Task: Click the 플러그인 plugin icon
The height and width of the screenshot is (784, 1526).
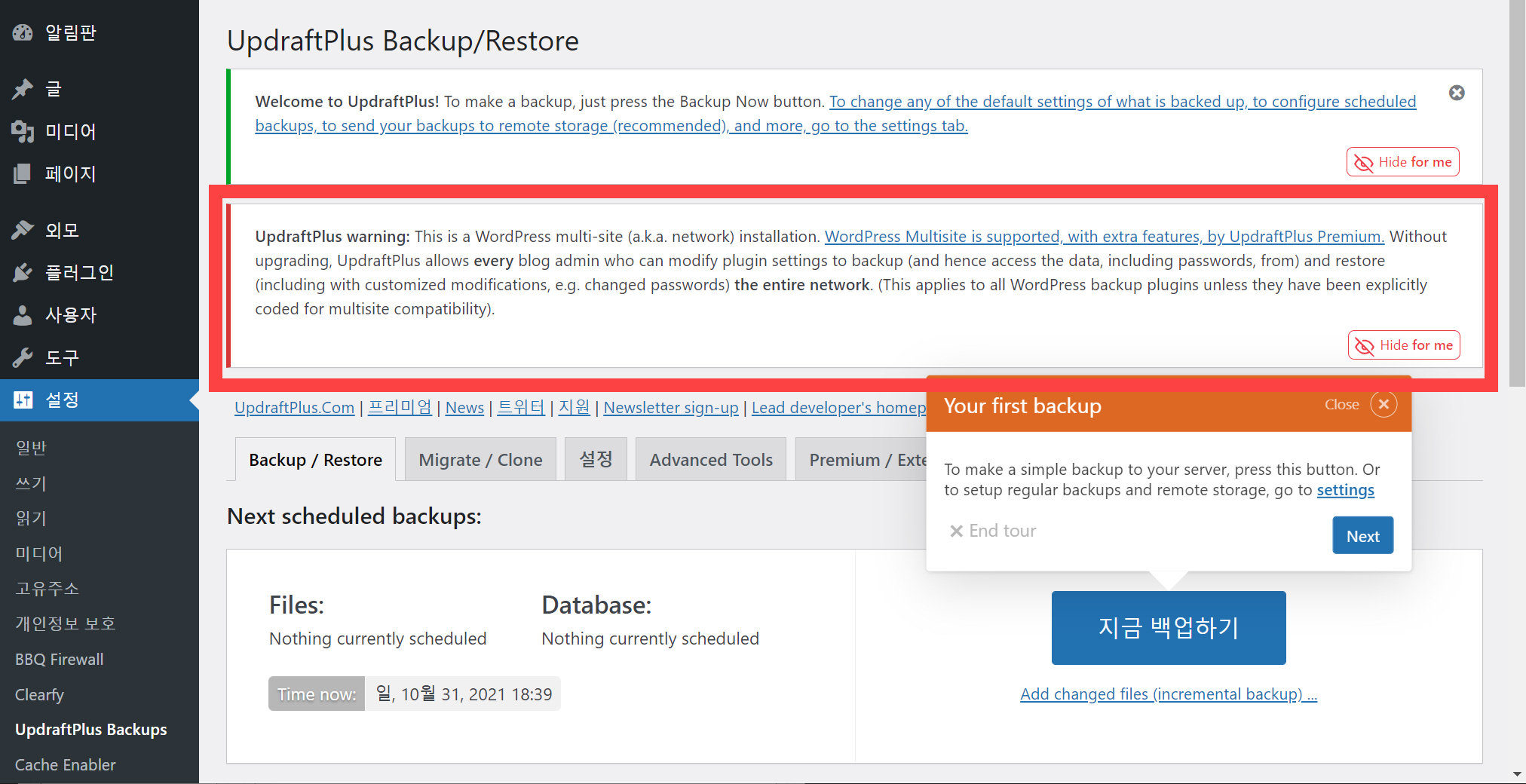Action: tap(23, 272)
